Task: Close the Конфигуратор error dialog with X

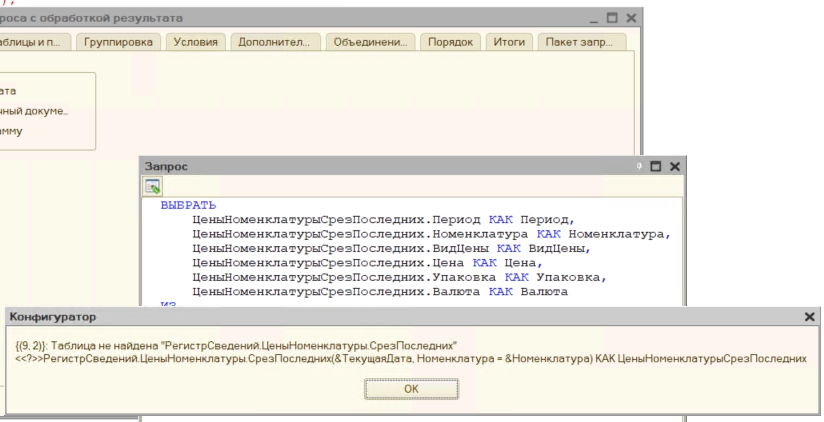Action: 809,316
